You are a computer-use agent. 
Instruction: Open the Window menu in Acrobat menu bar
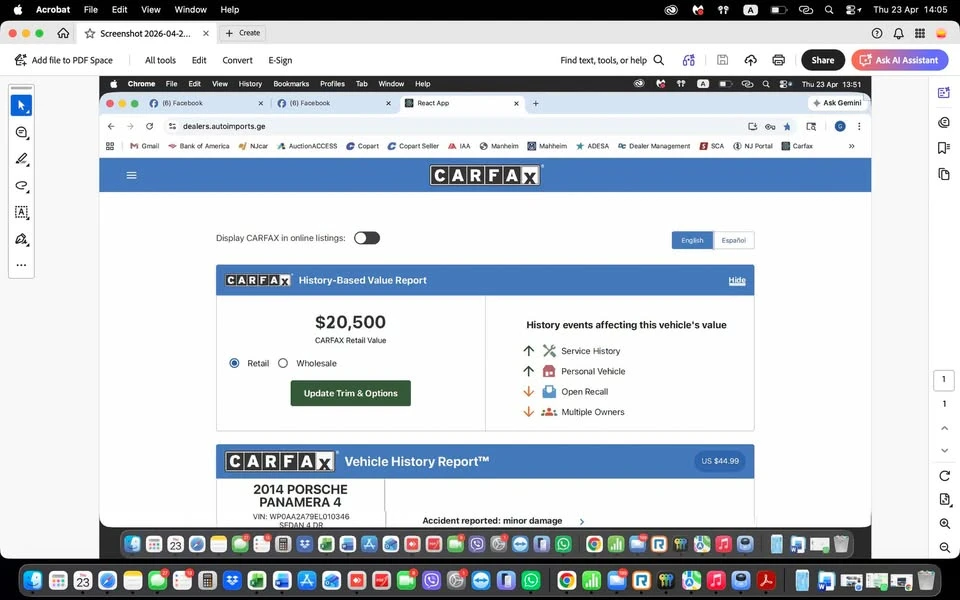tap(190, 10)
